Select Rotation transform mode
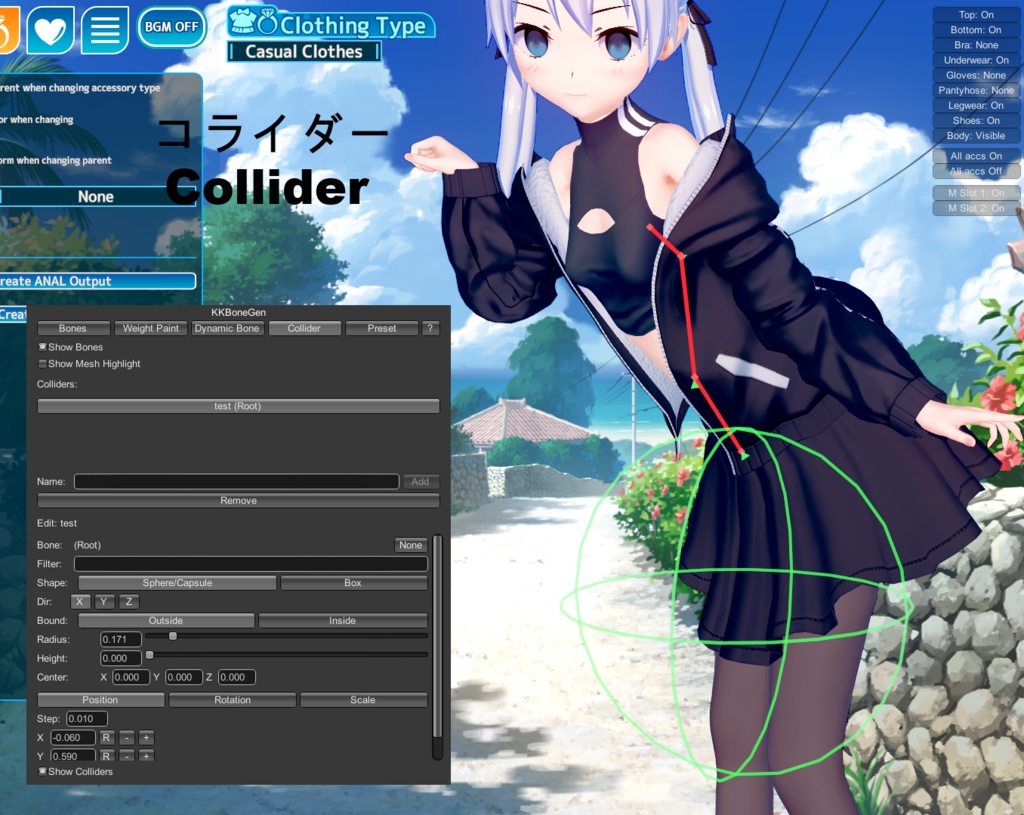The image size is (1024, 815). pos(232,699)
